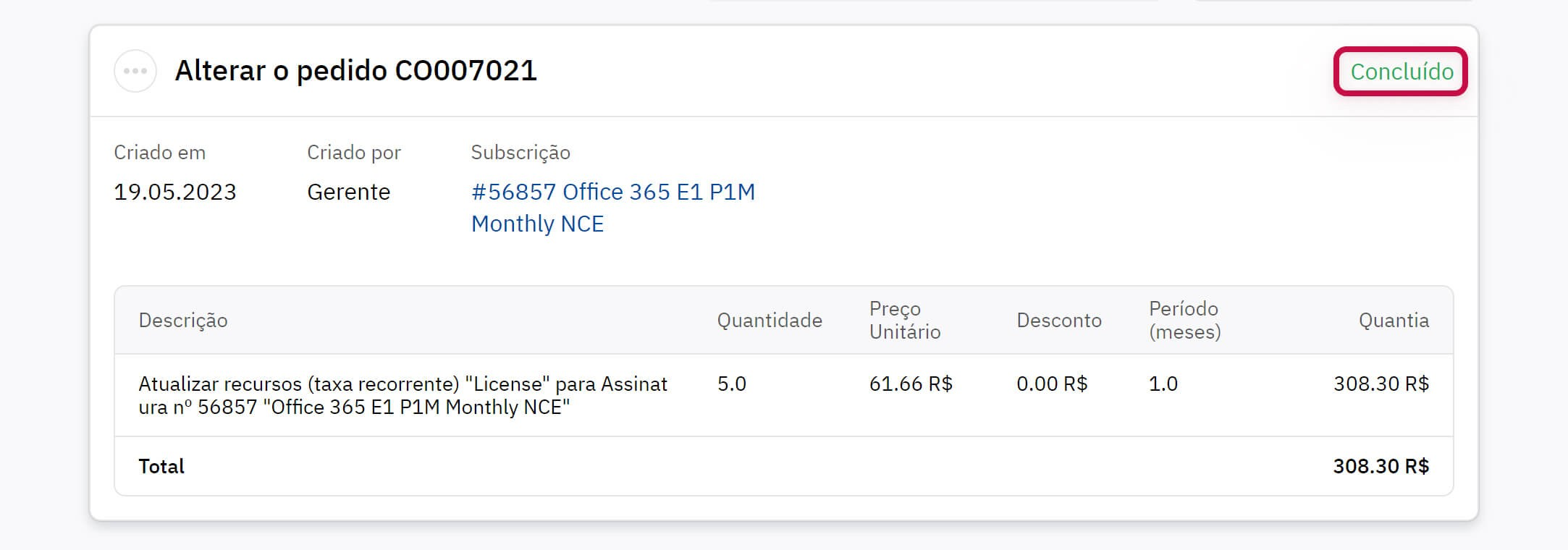Click the unit price 61.66 R$
The image size is (1568, 550).
pyautogui.click(x=911, y=384)
